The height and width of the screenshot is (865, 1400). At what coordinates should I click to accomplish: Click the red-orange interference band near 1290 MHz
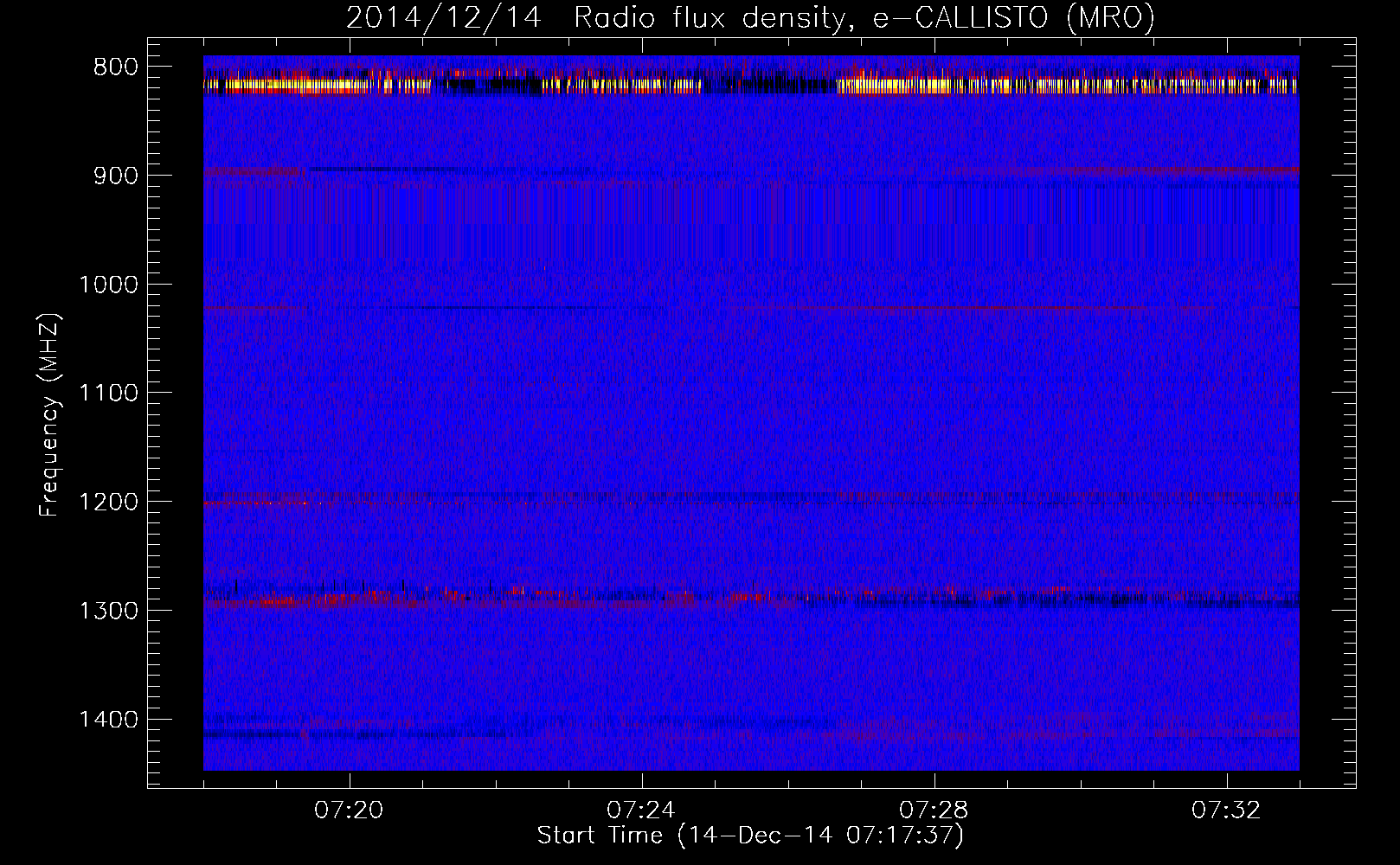751,596
